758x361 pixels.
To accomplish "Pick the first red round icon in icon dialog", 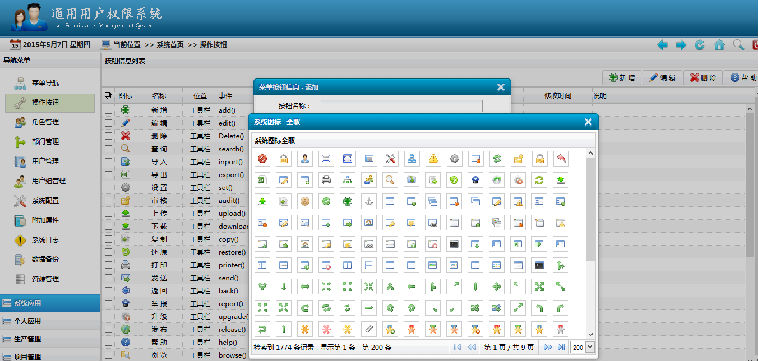I will pyautogui.click(x=262, y=158).
